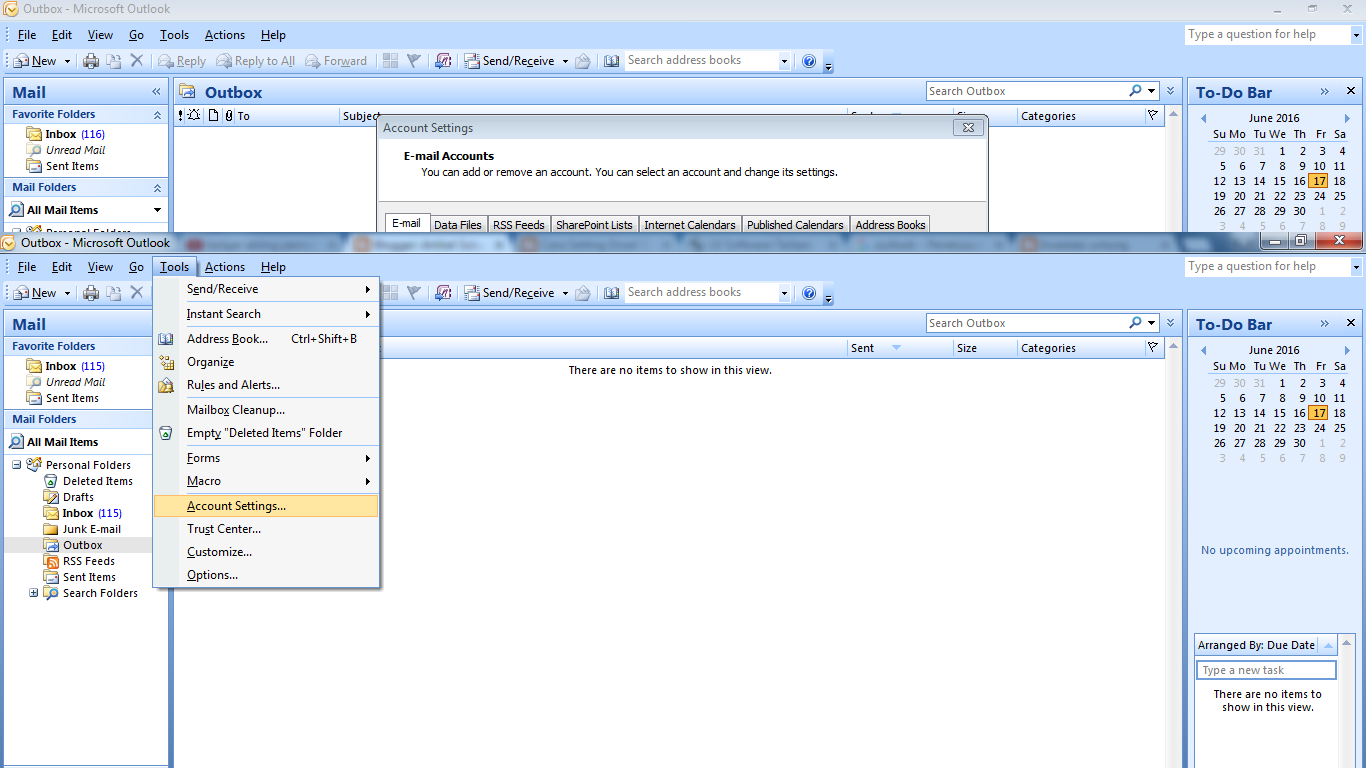1366x768 pixels.
Task: Collapse Personal Folders tree node
Action: click(17, 465)
